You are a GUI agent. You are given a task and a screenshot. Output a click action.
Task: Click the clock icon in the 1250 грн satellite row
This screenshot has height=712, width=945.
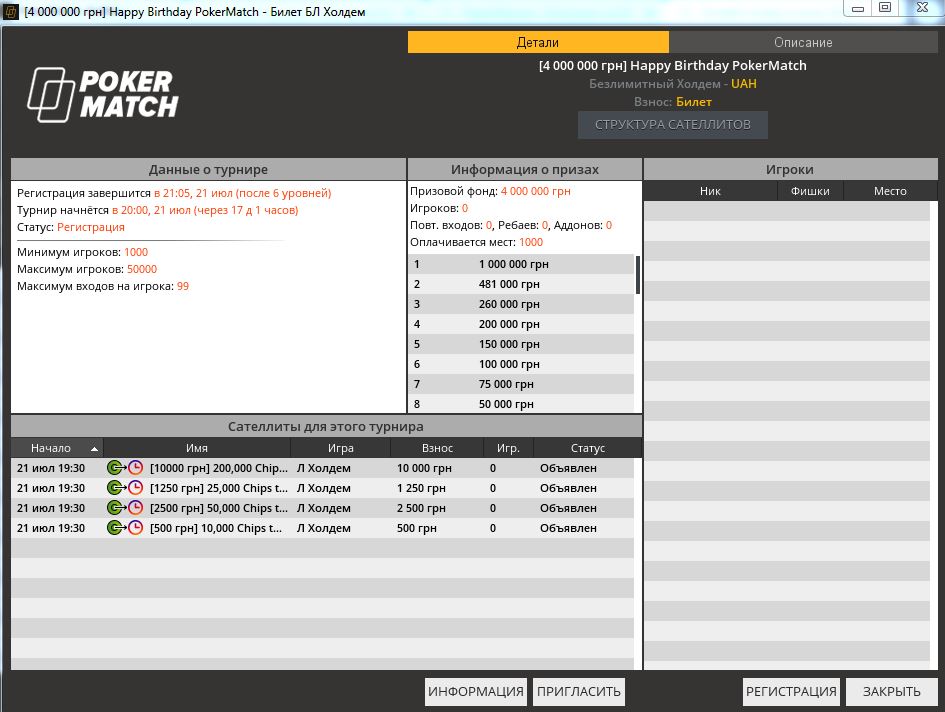coord(136,488)
